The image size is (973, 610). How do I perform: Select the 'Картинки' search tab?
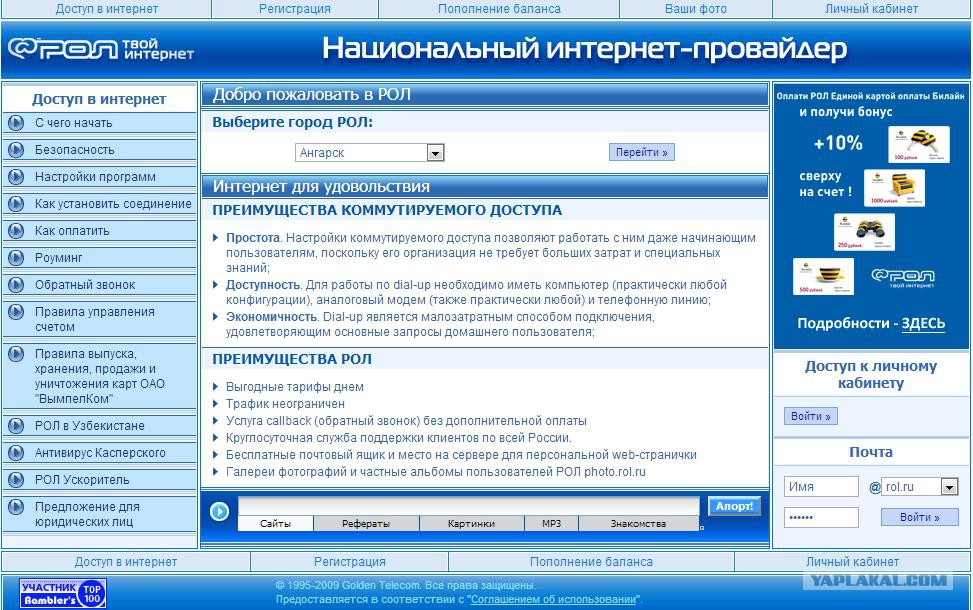click(472, 524)
